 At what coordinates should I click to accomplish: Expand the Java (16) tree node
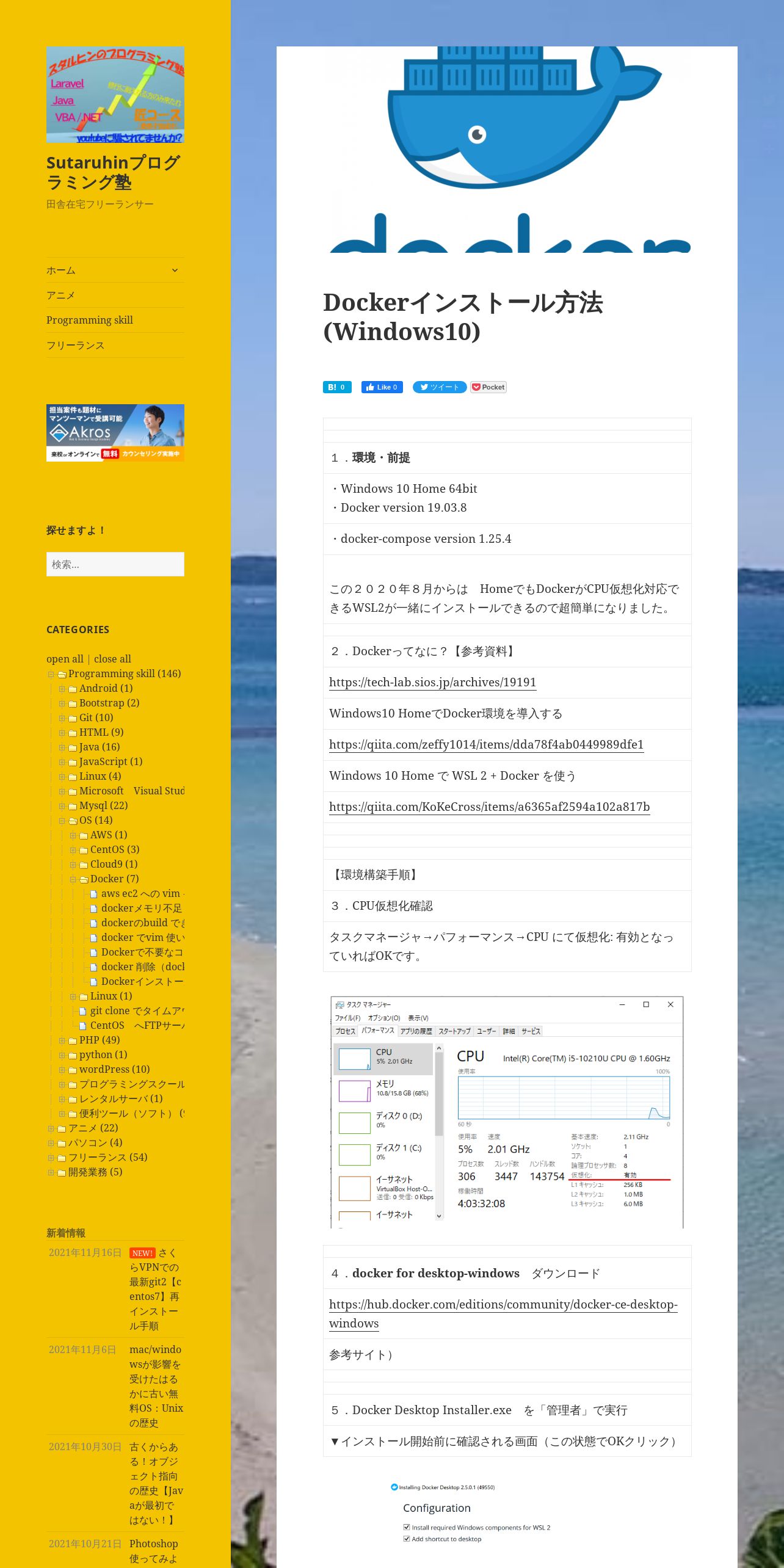point(62,747)
